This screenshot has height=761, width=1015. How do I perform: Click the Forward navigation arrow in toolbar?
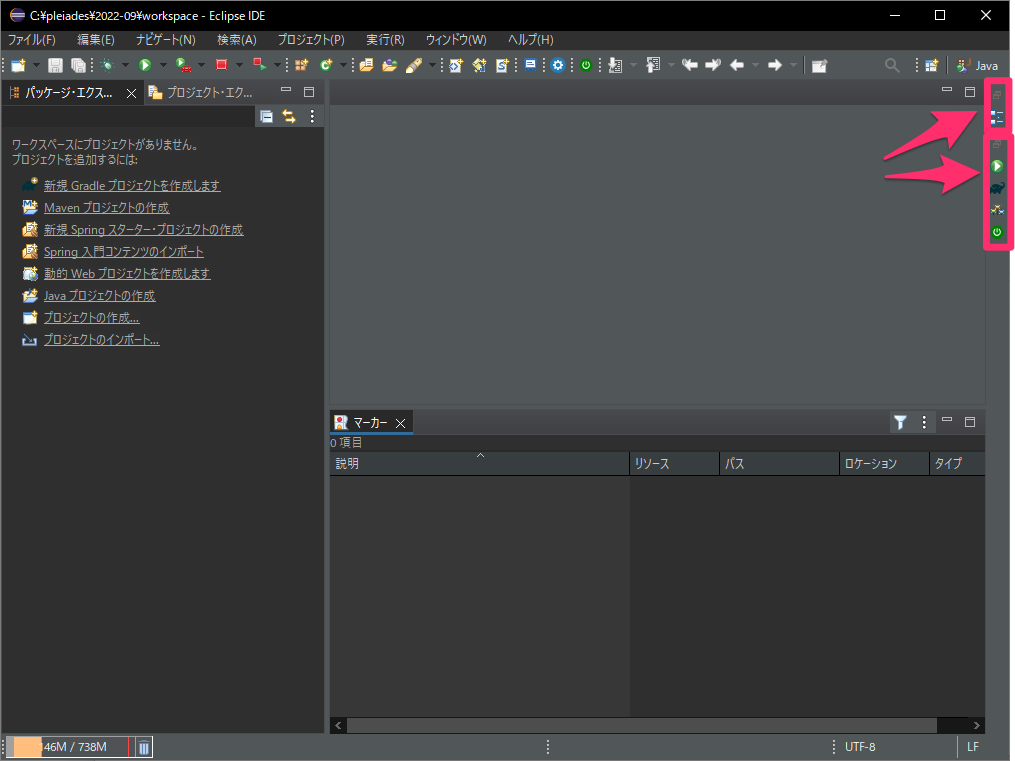click(774, 65)
